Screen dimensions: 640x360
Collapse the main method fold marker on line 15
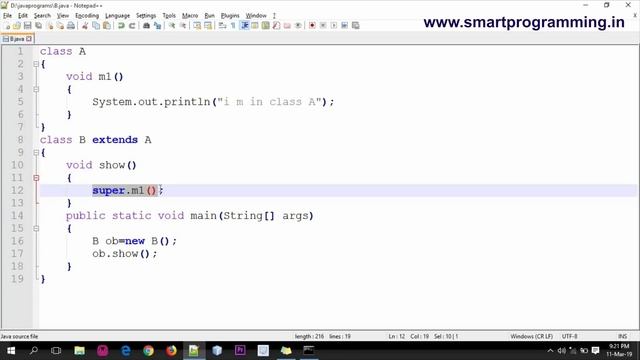point(36,229)
